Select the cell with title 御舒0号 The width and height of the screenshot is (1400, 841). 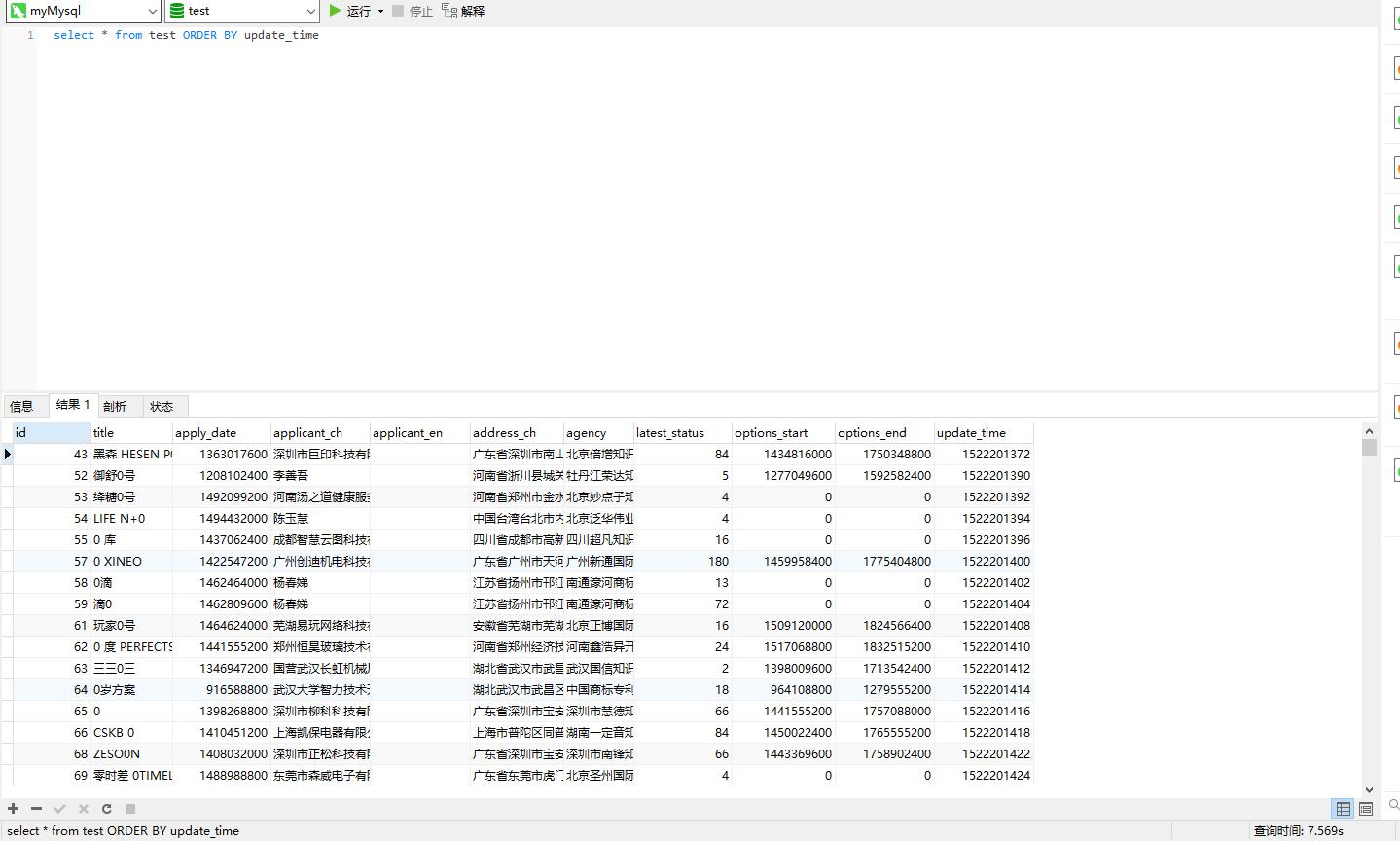(131, 476)
